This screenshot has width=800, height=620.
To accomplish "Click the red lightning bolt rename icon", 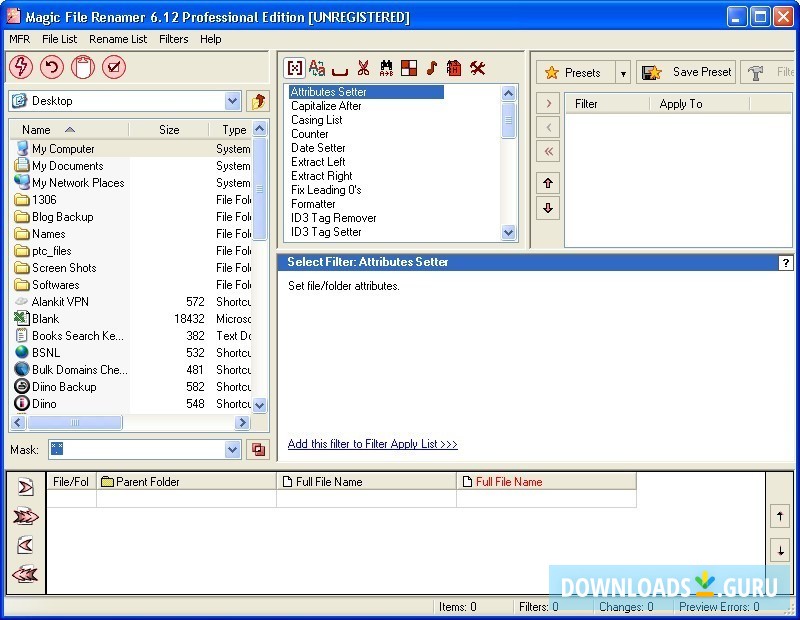I will coord(21,67).
